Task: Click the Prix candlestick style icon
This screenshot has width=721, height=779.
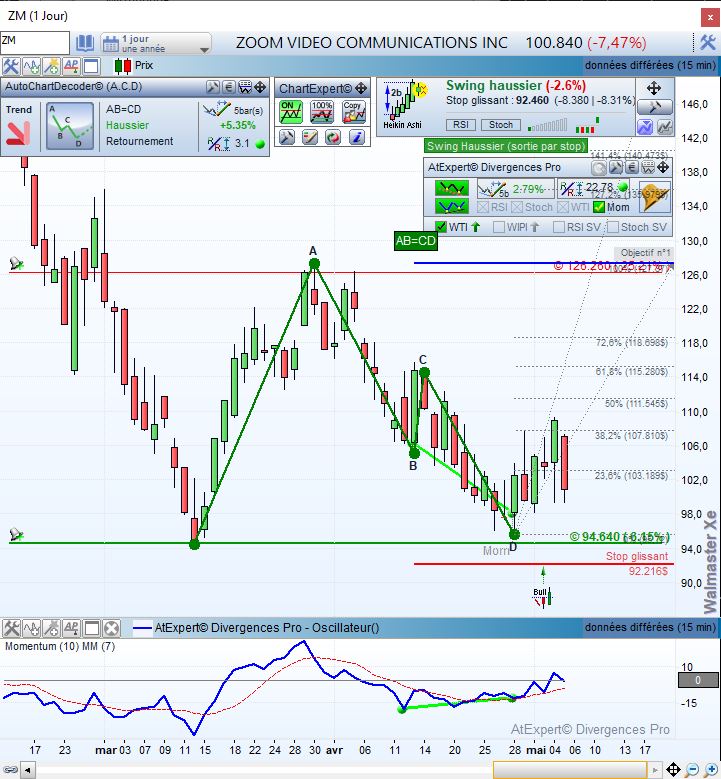Action: 123,66
